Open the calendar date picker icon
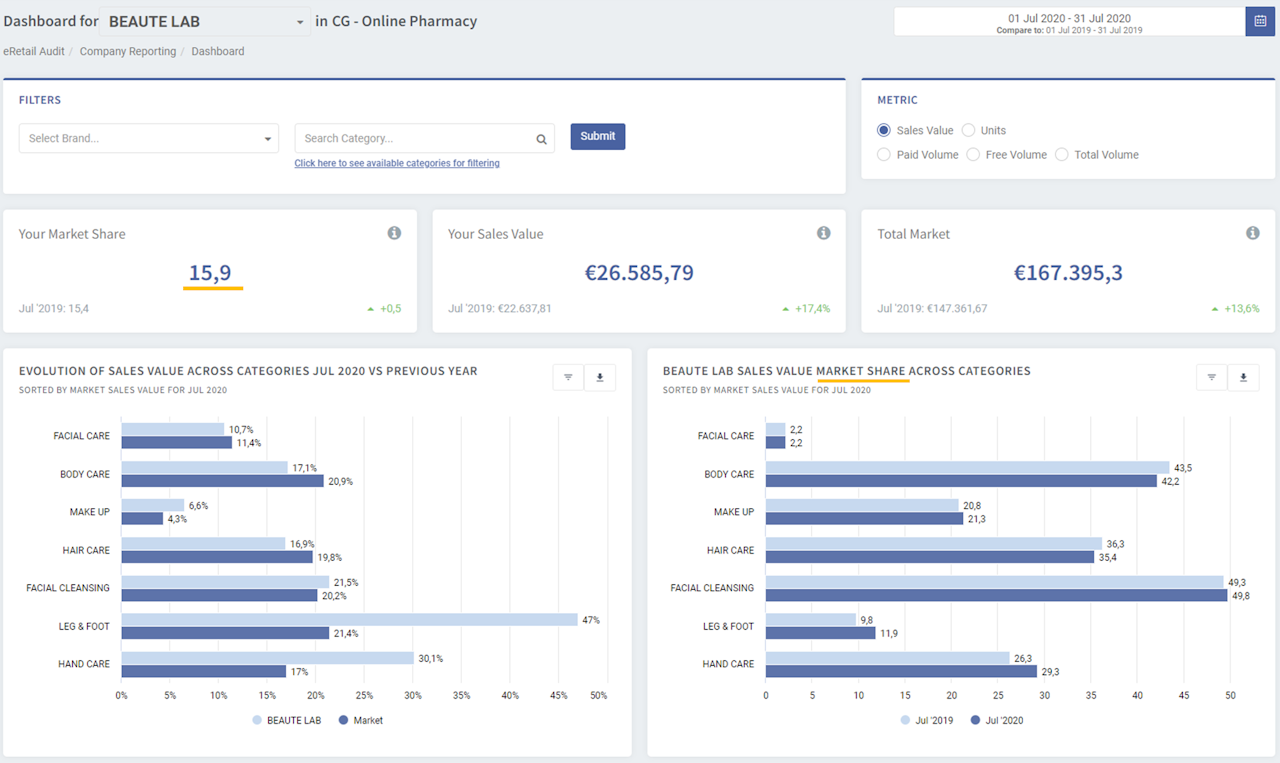The width and height of the screenshot is (1280, 763). coord(1260,21)
